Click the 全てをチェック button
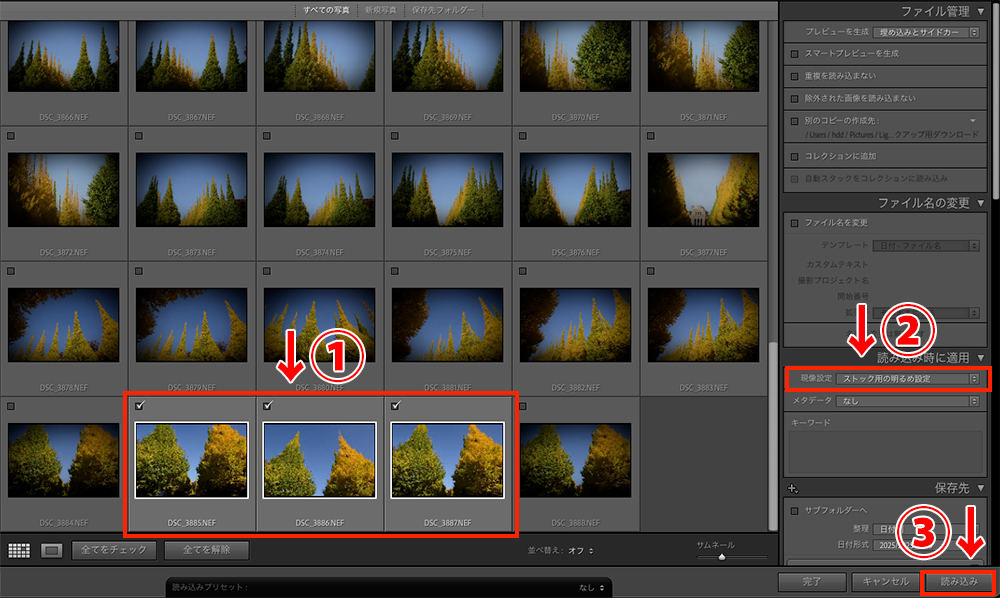 coord(114,550)
